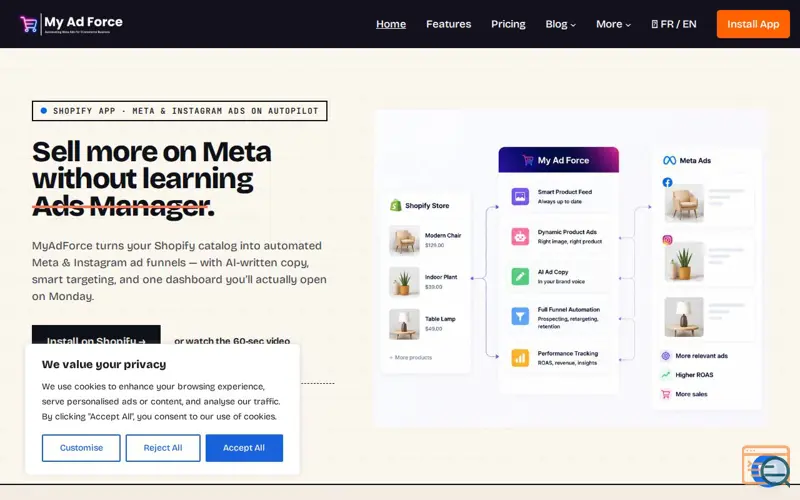Click the plant ad image under Meta Ads
Viewport: 800px width, 500px height.
684,262
